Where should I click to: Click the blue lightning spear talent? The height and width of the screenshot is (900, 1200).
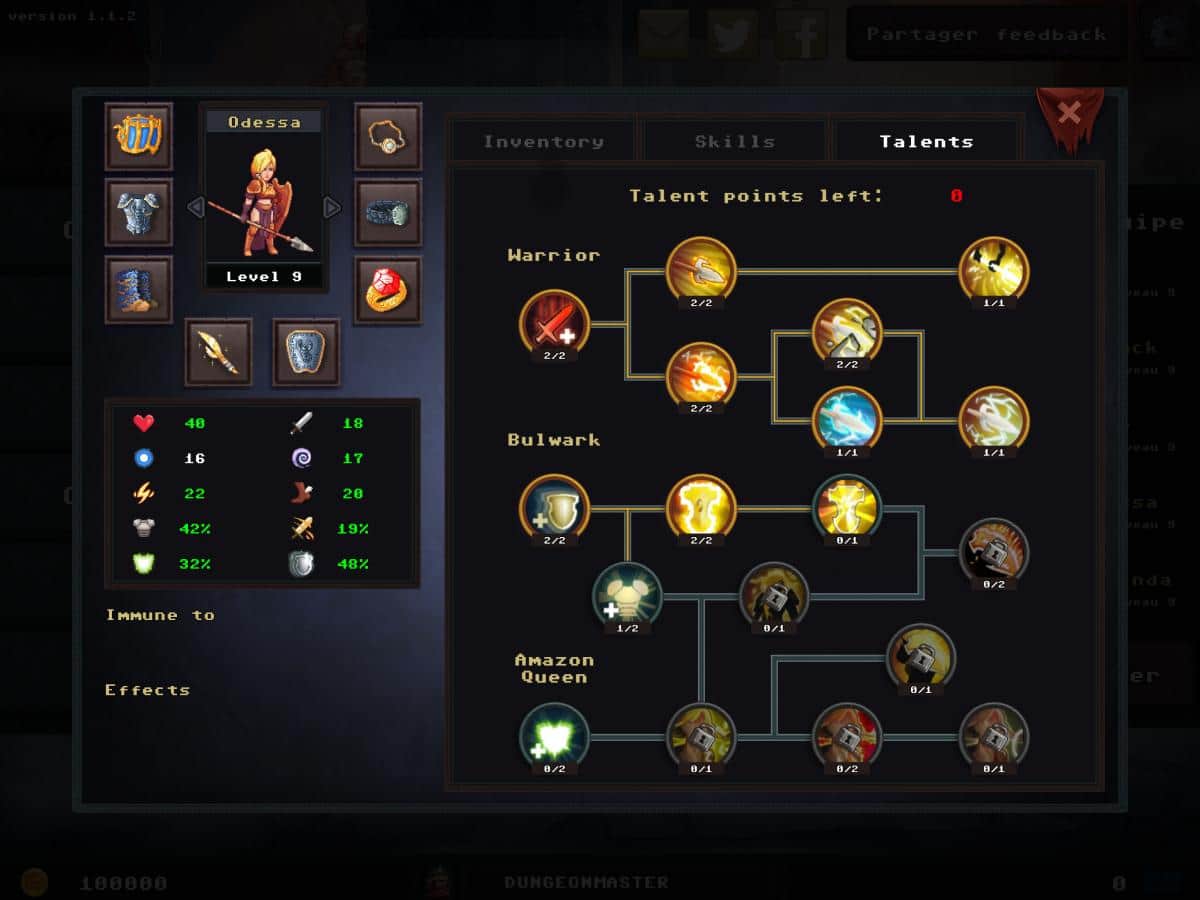(x=847, y=421)
